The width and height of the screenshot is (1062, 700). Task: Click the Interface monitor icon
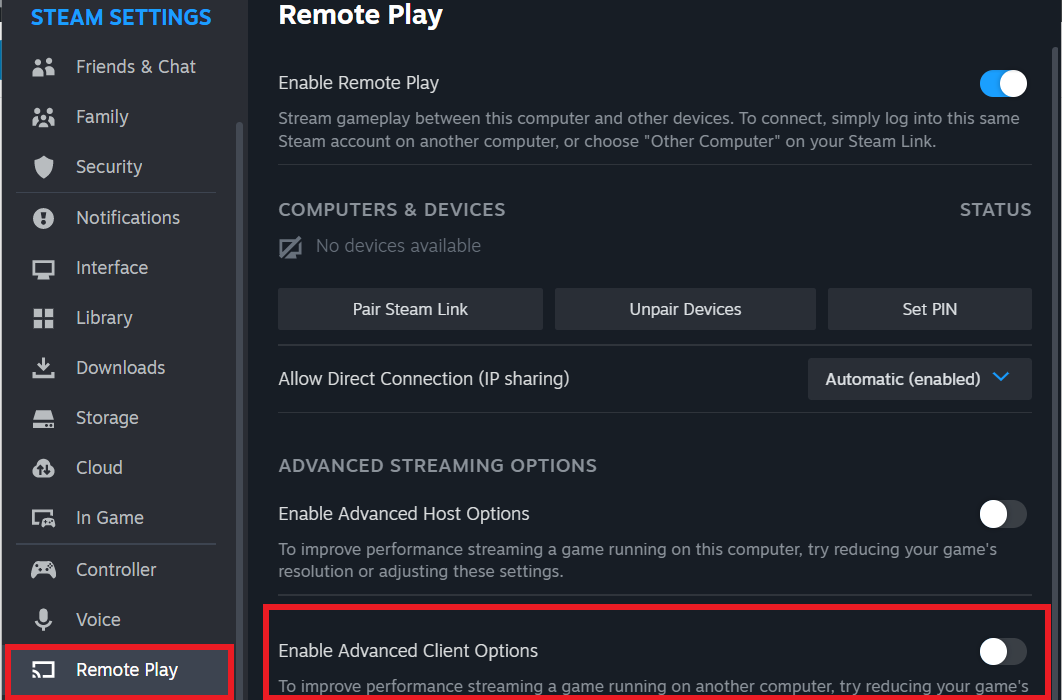tap(44, 267)
